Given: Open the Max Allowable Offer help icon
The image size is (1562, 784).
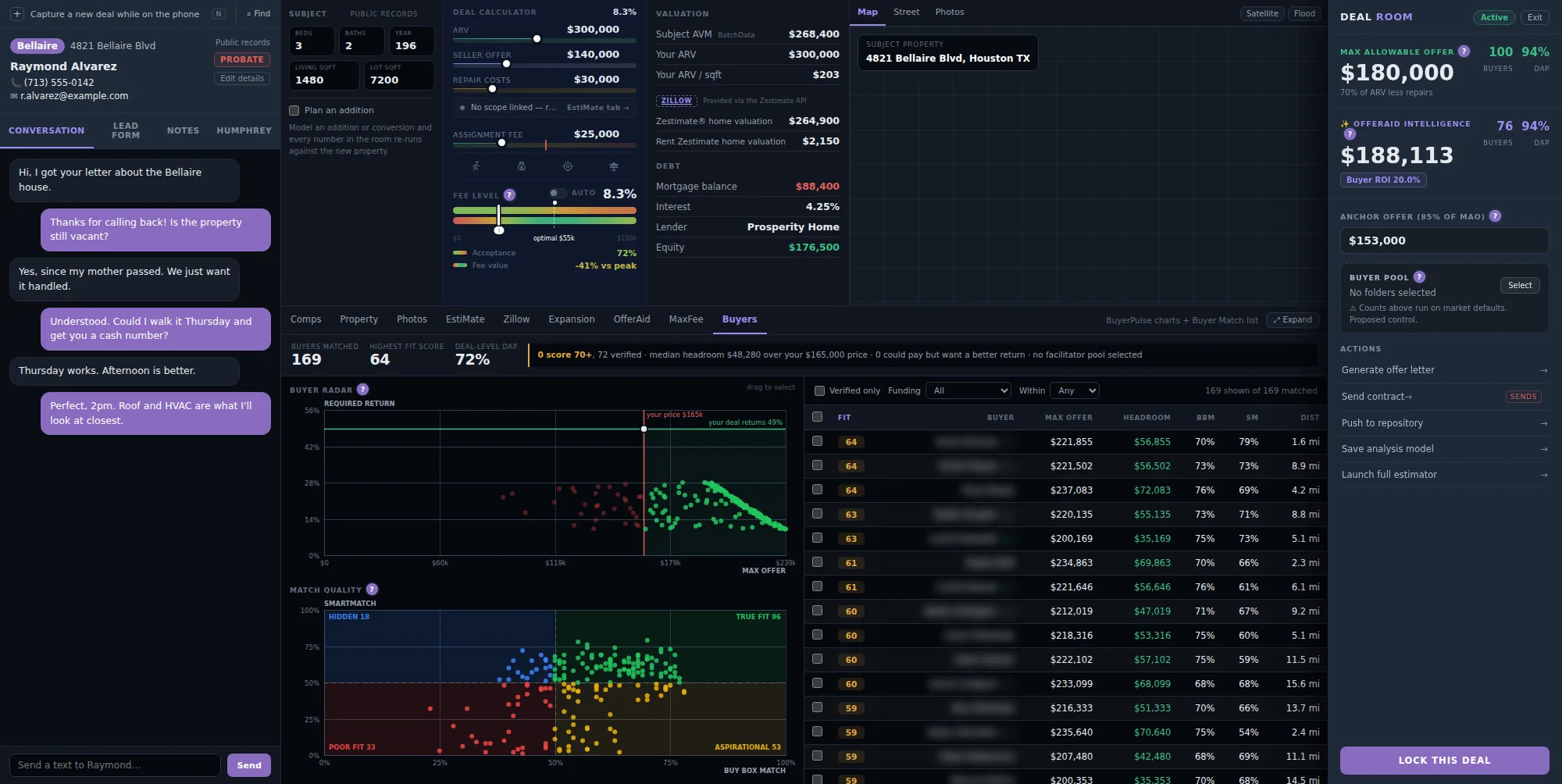Looking at the screenshot, I should point(1464,52).
